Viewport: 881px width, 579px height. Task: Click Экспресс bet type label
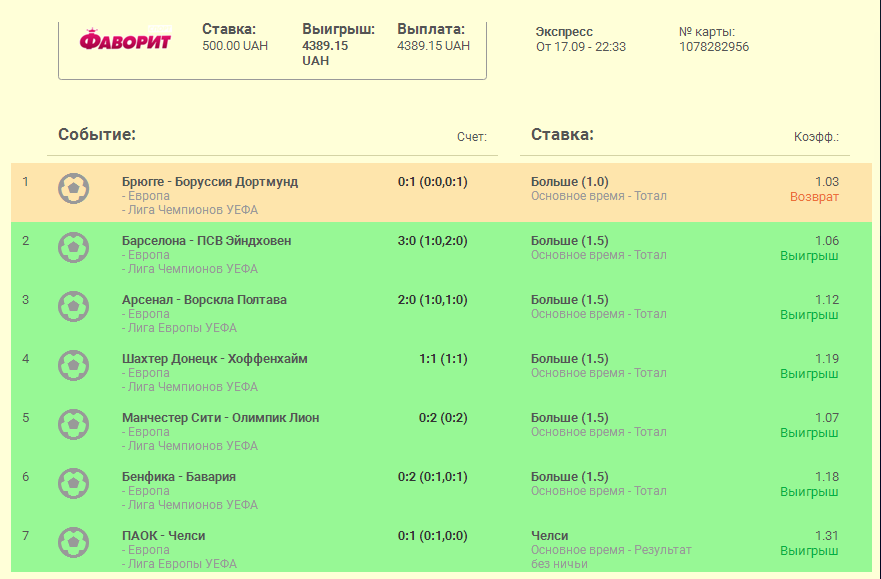[564, 32]
